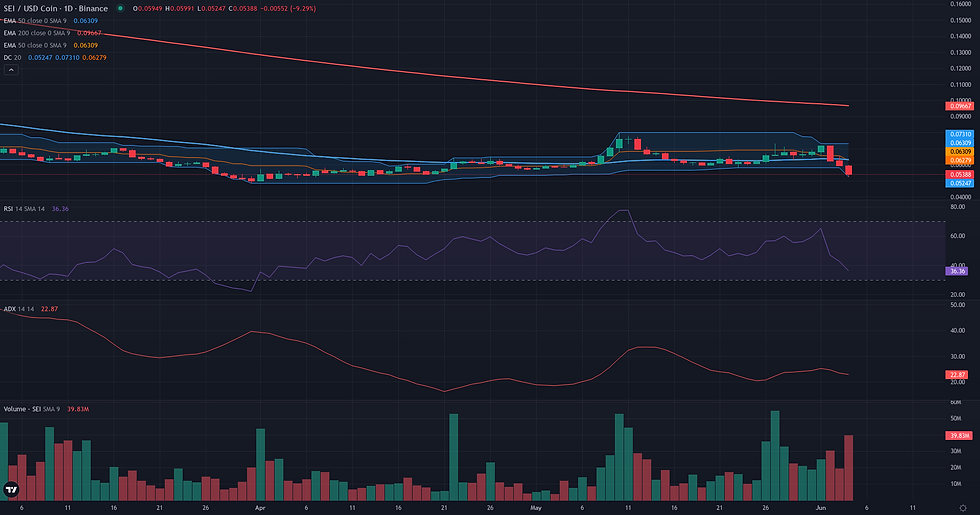The height and width of the screenshot is (515, 980).
Task: Click the blue 0.07310 upper band price label
Action: [x=959, y=134]
